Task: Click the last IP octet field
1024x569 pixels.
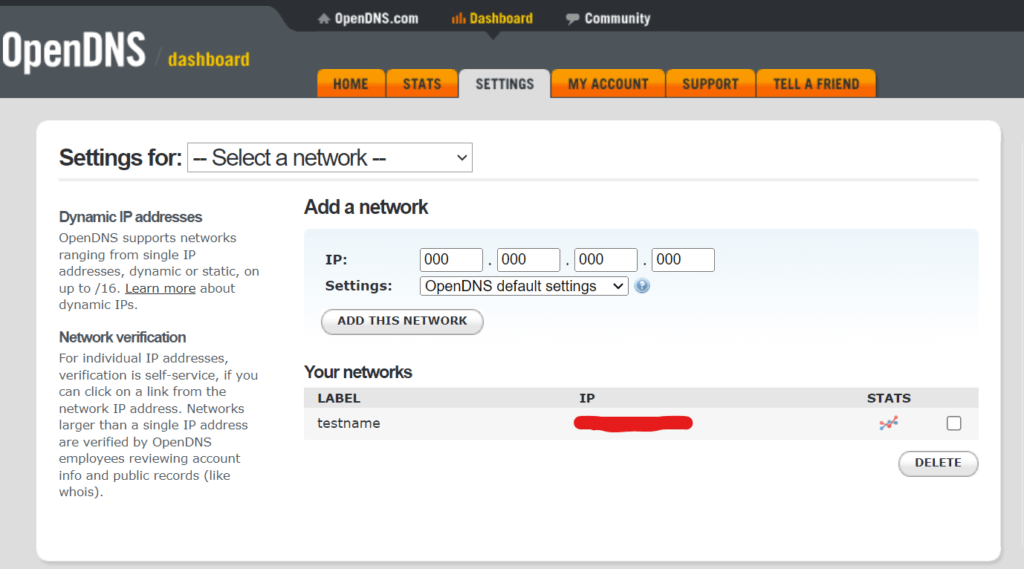Action: (x=683, y=260)
